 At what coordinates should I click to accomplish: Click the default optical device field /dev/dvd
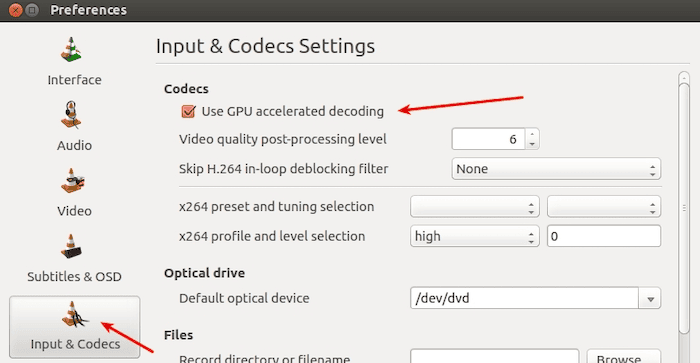pos(524,298)
